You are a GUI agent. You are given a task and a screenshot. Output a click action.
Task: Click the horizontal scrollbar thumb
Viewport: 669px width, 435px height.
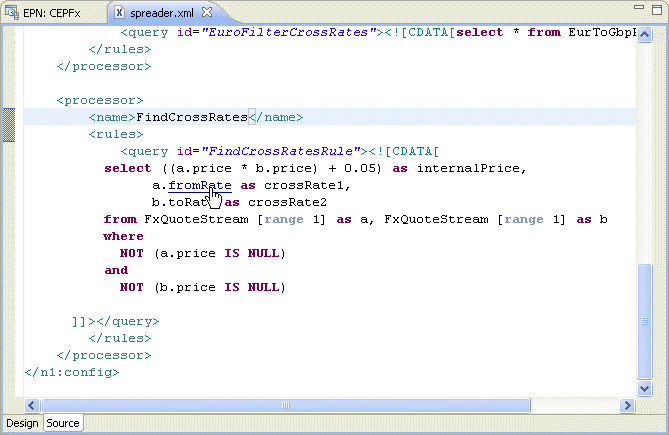[286, 405]
